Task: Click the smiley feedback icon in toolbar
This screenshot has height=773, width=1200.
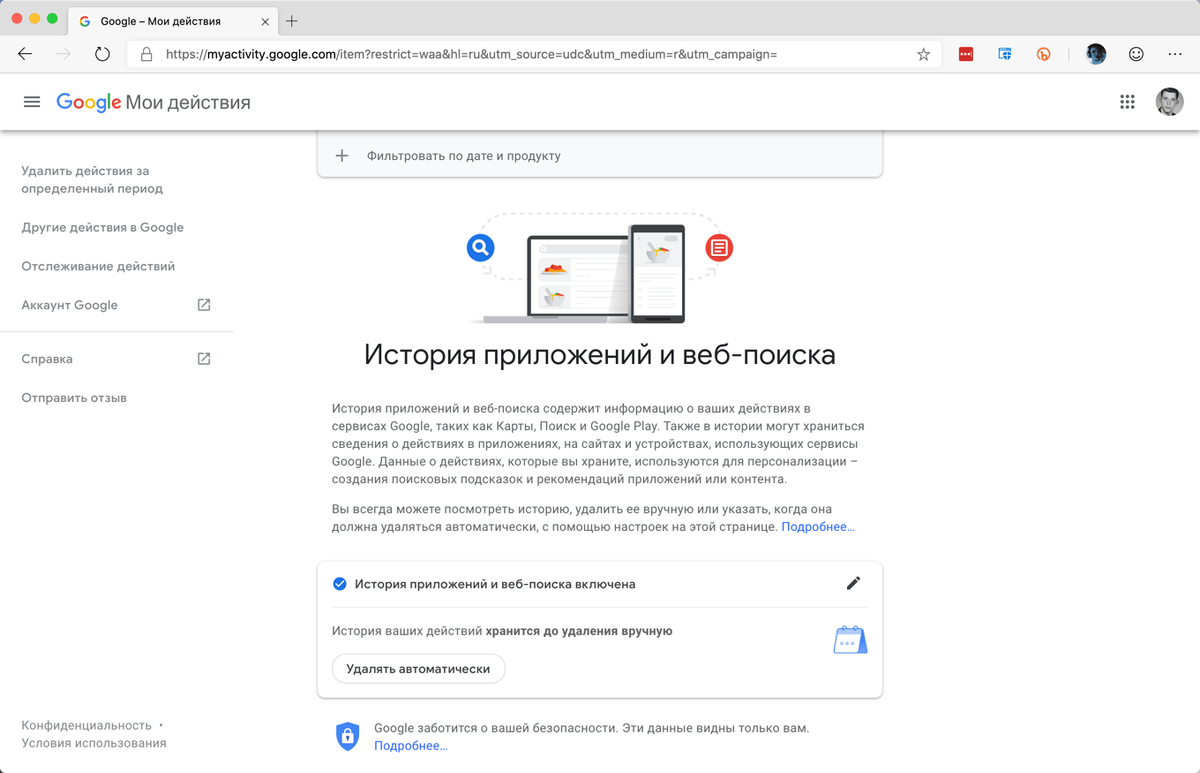Action: 1136,54
